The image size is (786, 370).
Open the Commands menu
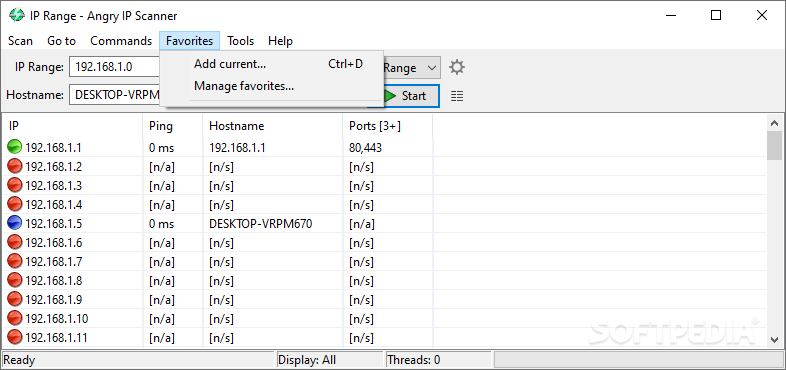121,41
